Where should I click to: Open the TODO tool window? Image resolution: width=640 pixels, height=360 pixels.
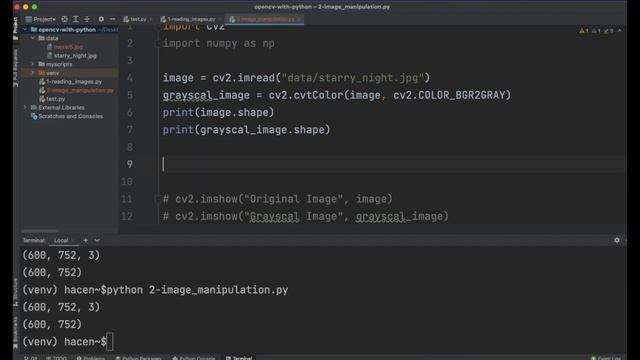pyautogui.click(x=56, y=358)
